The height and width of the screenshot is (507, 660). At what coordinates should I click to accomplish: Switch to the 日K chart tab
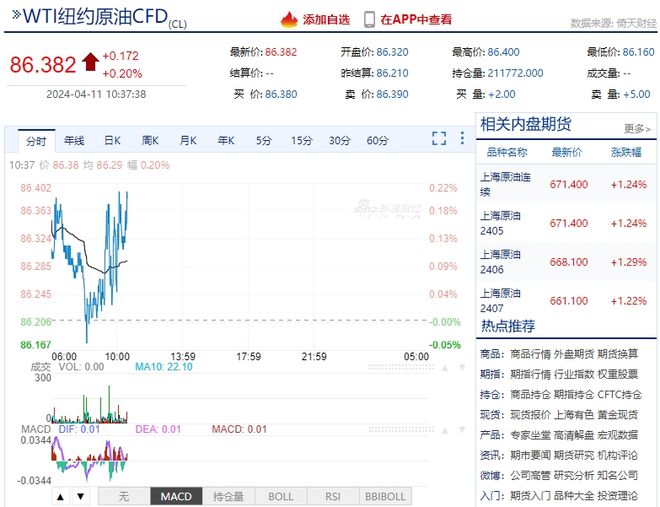tap(112, 141)
